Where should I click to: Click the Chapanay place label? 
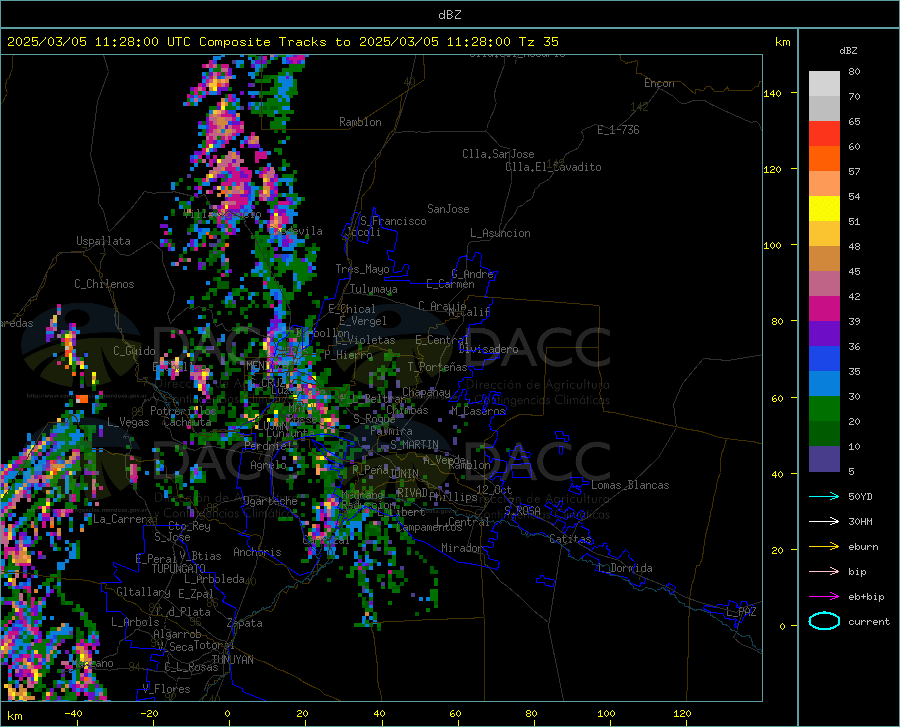pos(426,392)
